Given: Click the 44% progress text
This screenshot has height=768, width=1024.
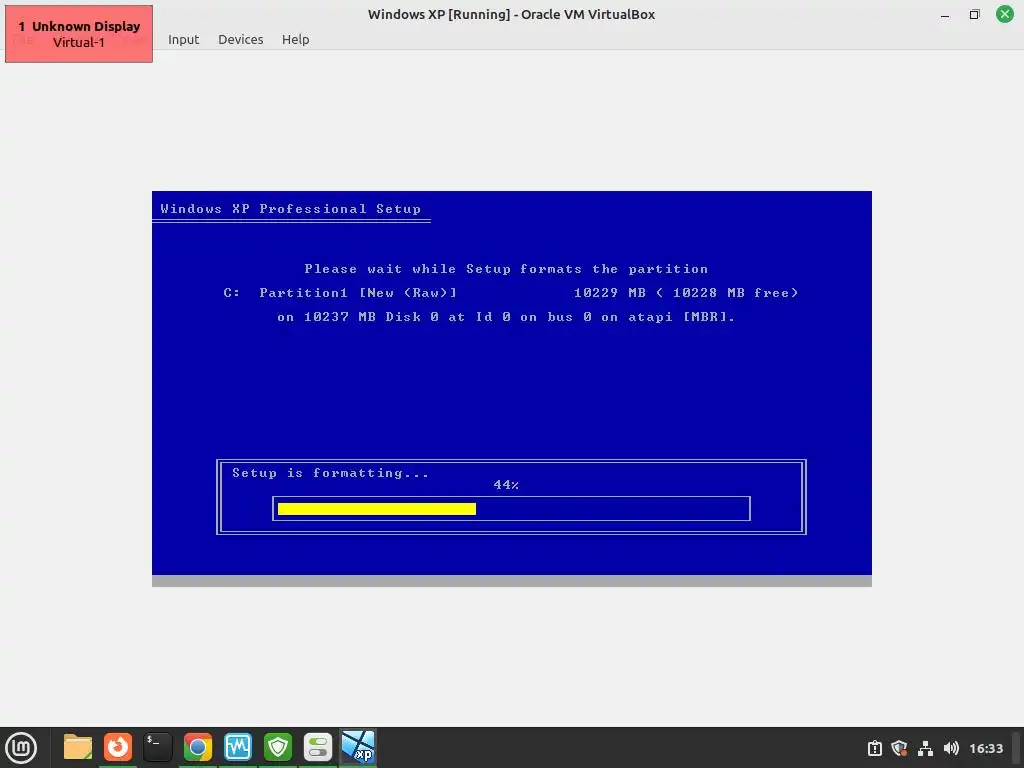Looking at the screenshot, I should 506,485.
